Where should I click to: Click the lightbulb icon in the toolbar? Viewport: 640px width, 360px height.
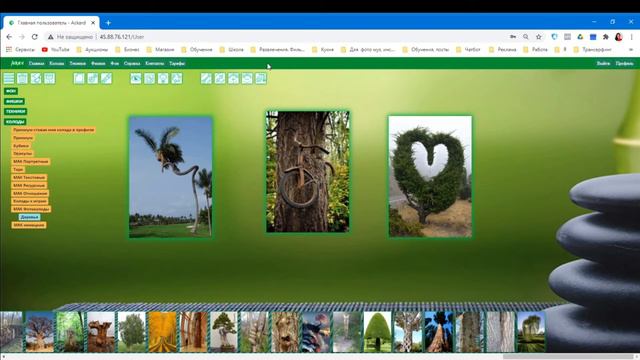163,78
